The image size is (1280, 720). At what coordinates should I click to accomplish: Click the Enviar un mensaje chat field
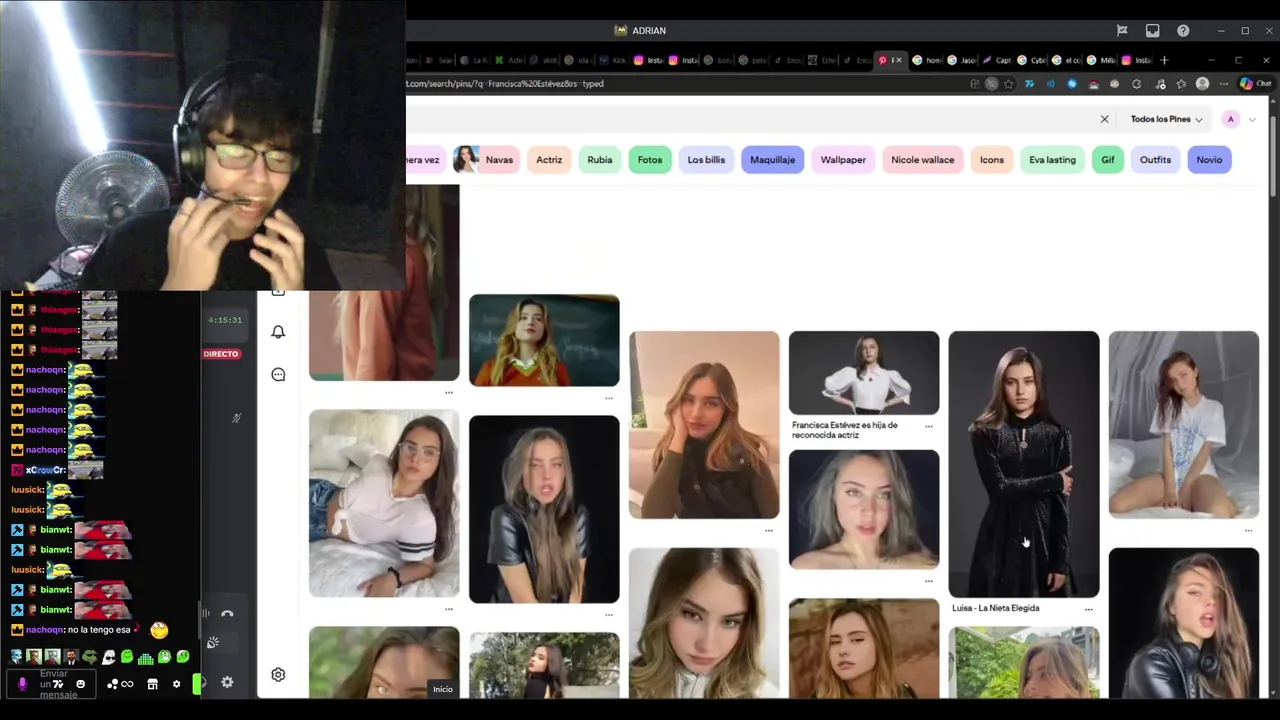pos(50,684)
